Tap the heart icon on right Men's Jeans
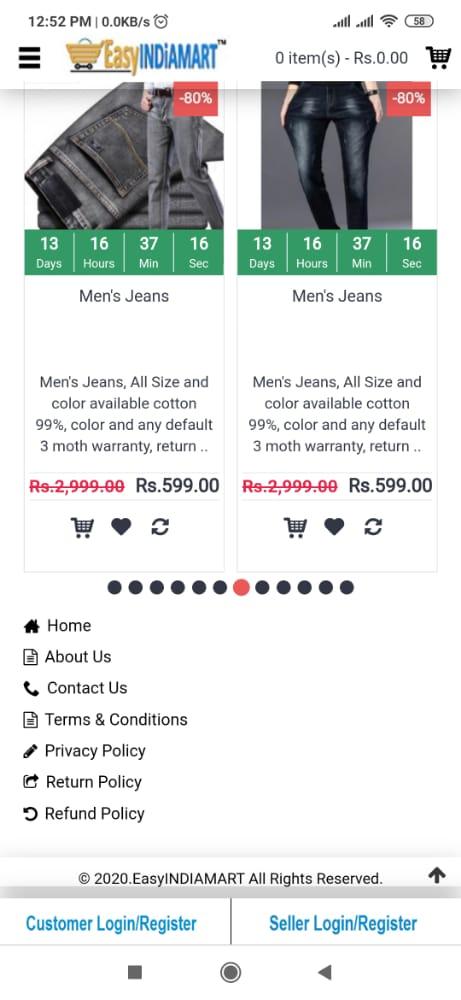The height and width of the screenshot is (1000, 461). tap(334, 527)
